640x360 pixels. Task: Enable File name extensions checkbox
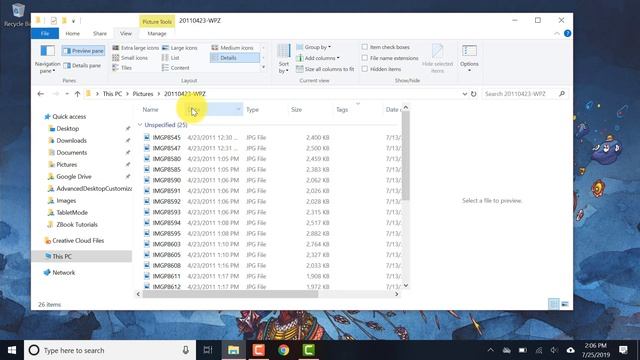[365, 58]
